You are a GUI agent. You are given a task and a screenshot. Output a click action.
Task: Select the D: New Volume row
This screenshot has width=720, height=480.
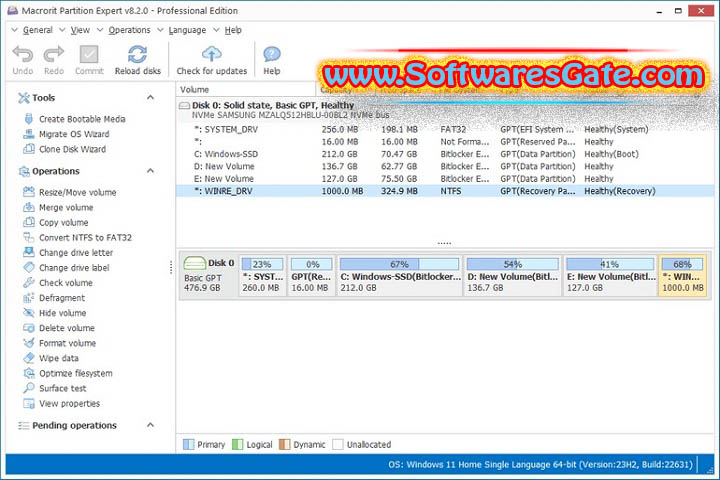444,166
